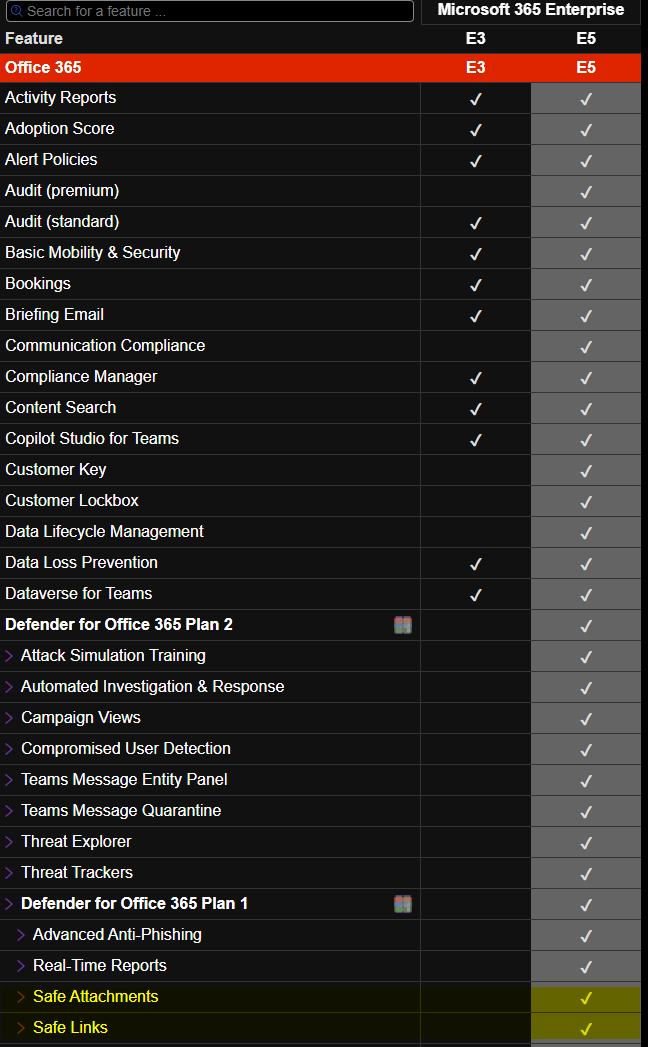Click the E3 checkmark for Adoption Score

[476, 130]
